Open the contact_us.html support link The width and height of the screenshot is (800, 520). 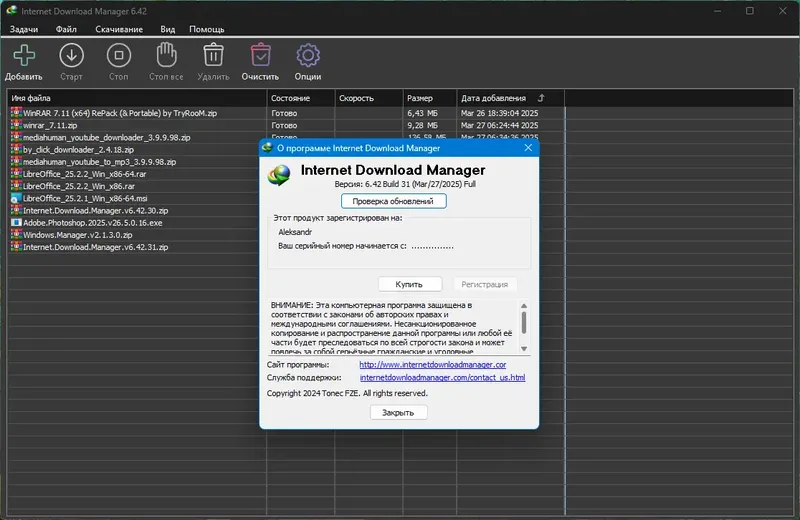coord(442,378)
